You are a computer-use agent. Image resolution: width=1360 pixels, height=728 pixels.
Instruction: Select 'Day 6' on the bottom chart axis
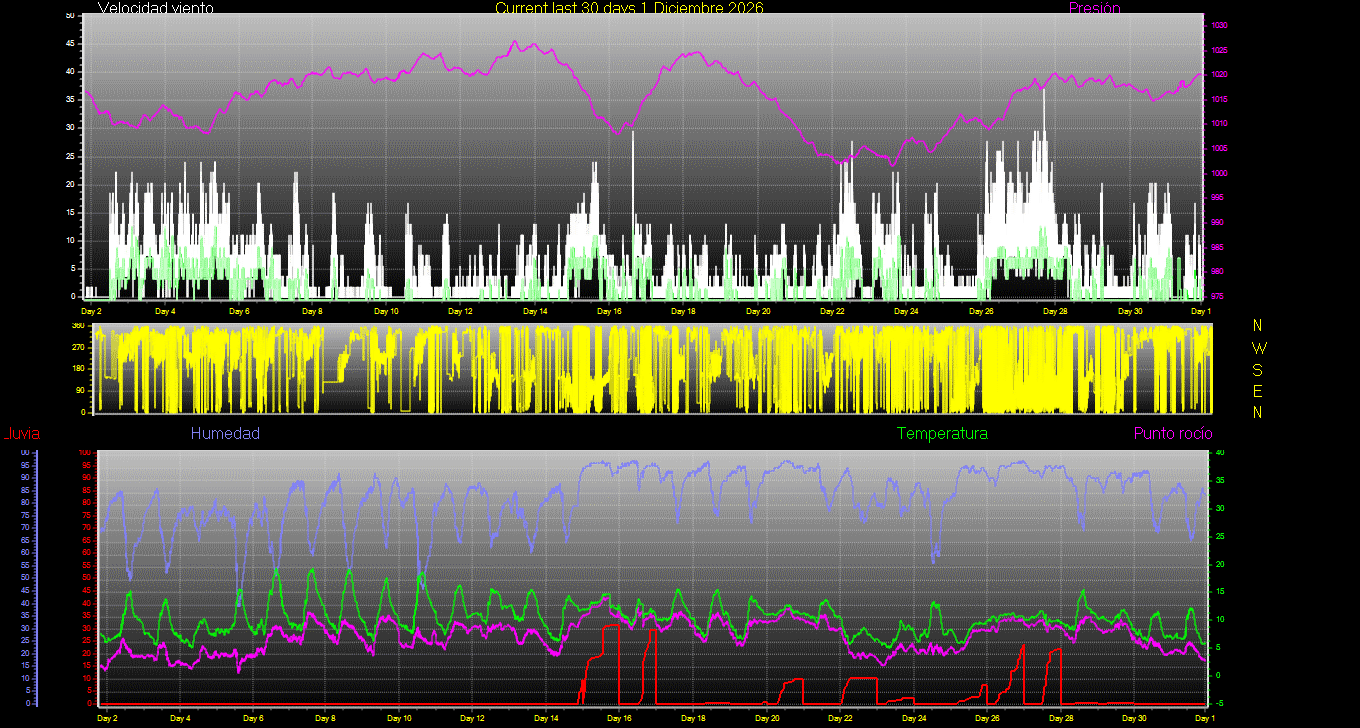click(x=254, y=718)
